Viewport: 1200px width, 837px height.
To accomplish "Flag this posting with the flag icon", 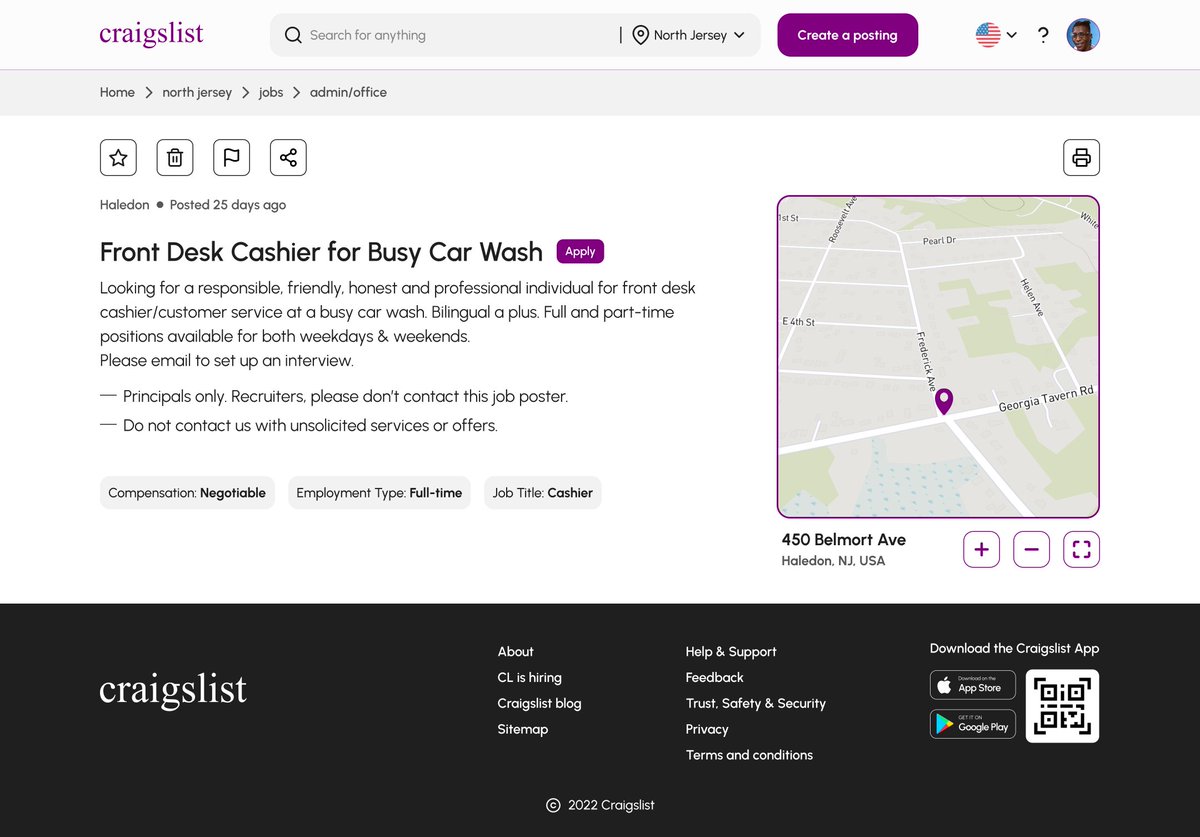I will coord(231,157).
